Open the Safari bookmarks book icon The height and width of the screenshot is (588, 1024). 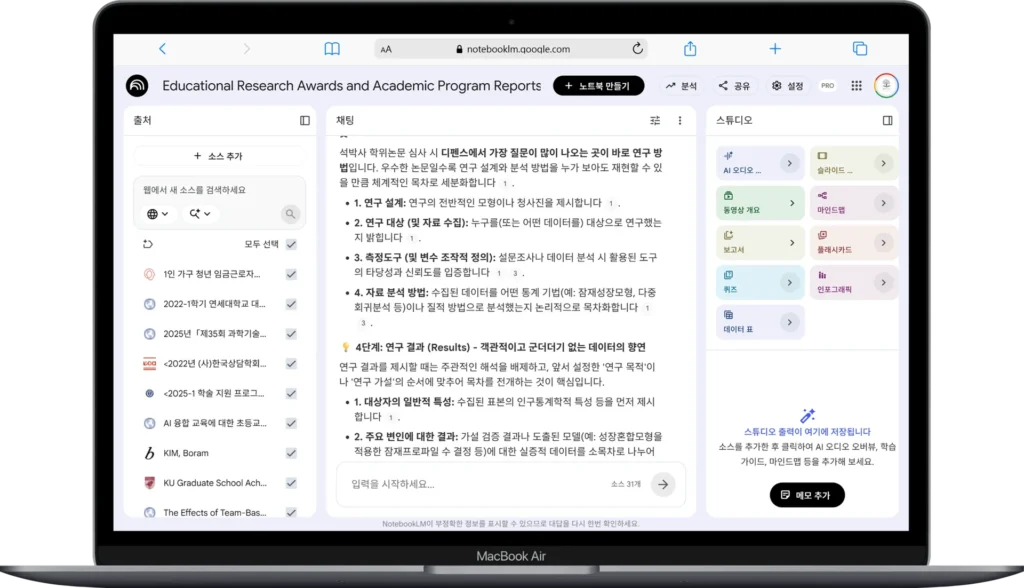coord(332,48)
